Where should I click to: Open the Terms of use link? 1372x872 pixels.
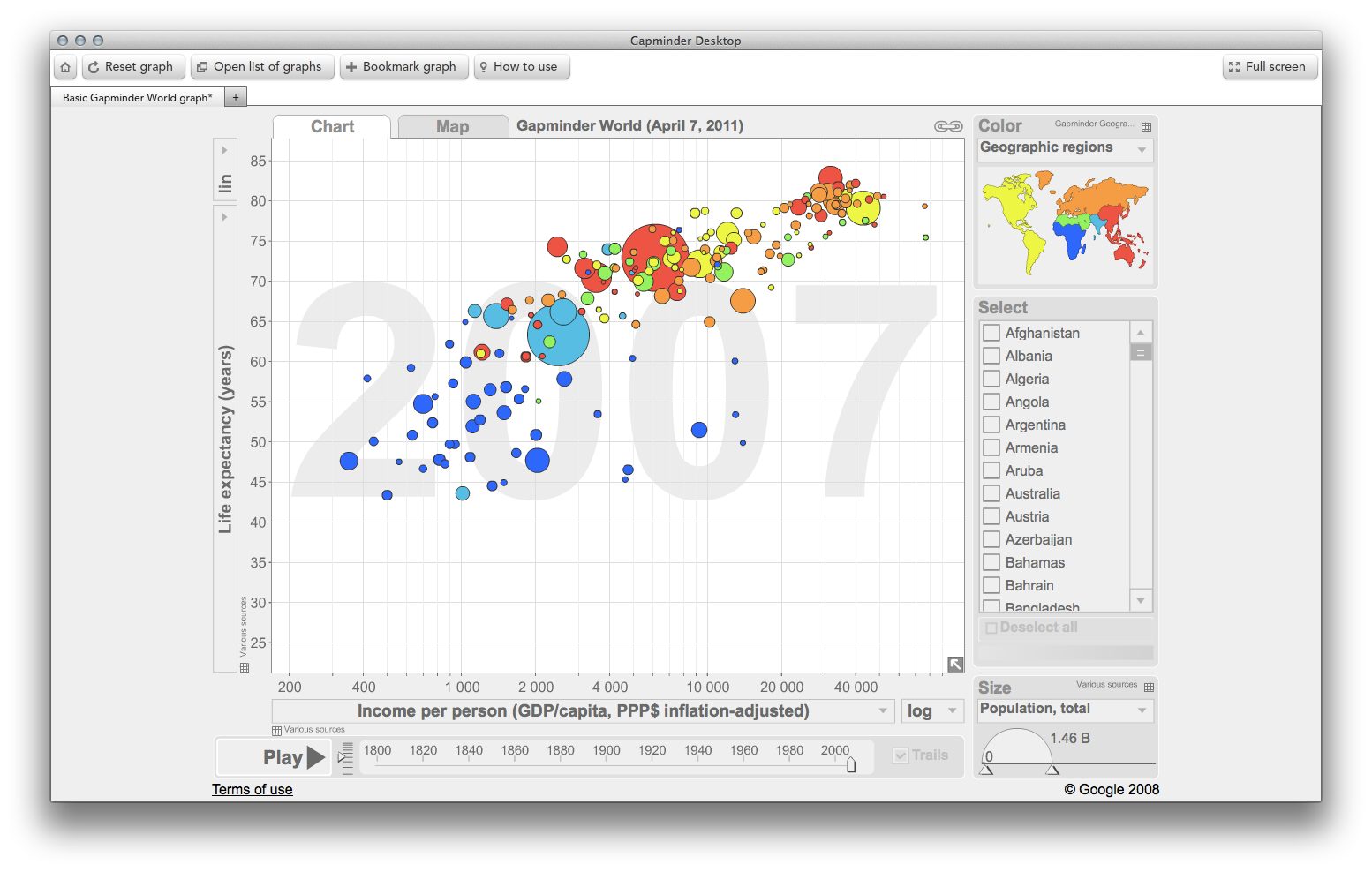tap(253, 789)
